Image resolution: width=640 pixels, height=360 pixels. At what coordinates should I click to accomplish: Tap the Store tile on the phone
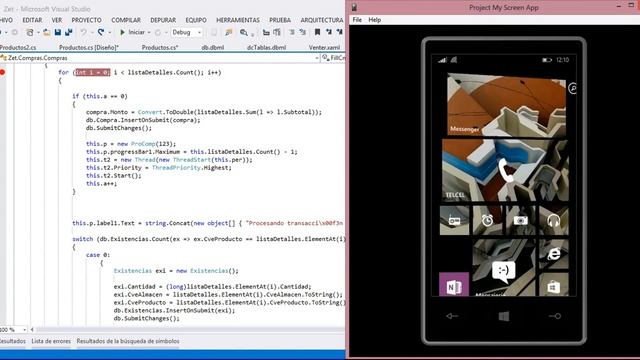click(x=553, y=284)
